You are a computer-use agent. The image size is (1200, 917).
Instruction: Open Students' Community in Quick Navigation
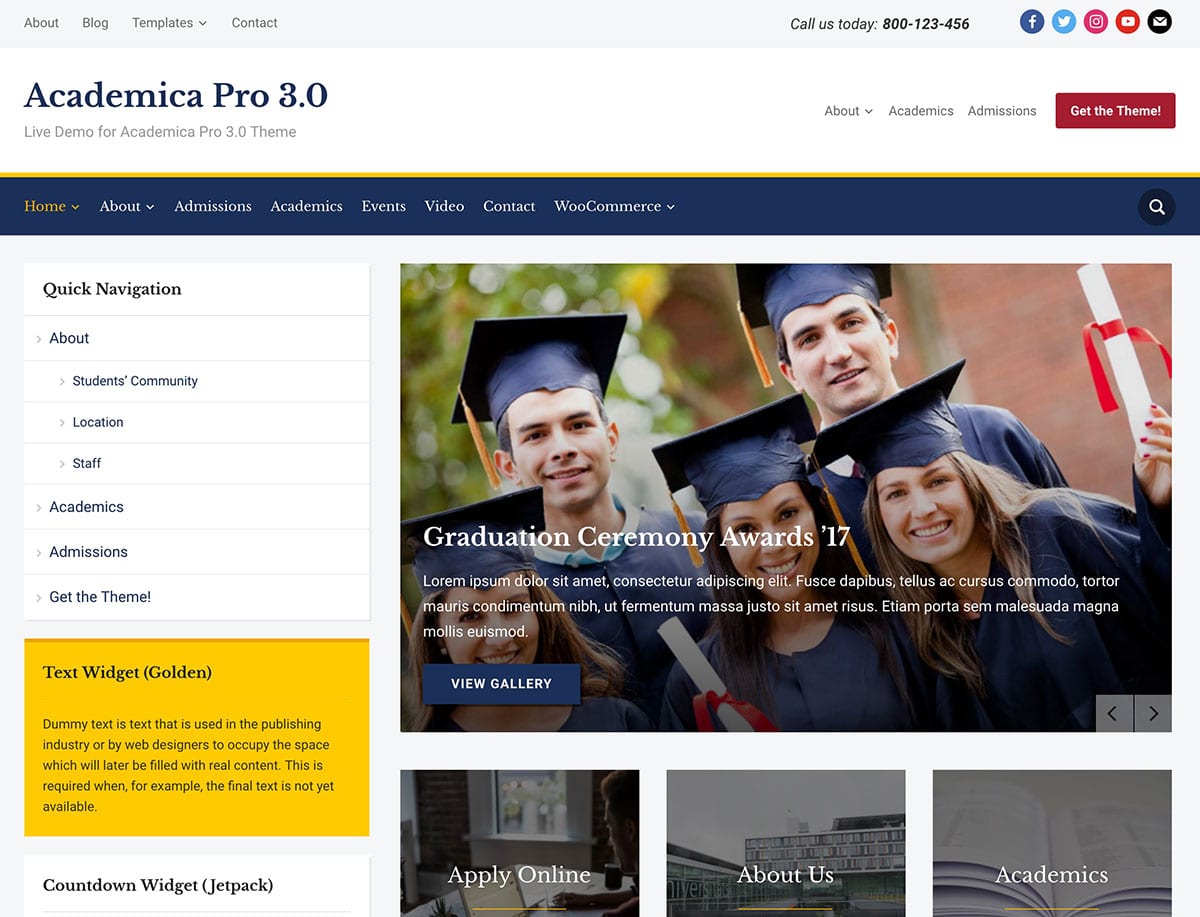pyautogui.click(x=135, y=381)
